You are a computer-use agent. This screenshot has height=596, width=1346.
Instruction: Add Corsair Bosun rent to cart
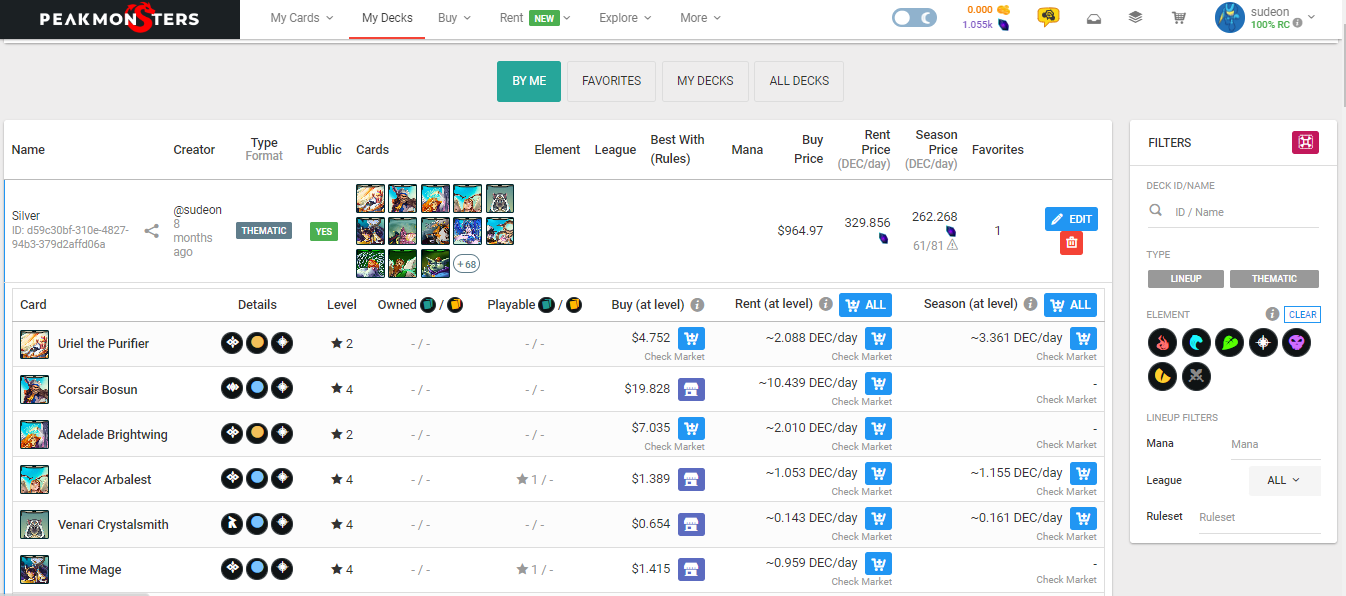878,384
